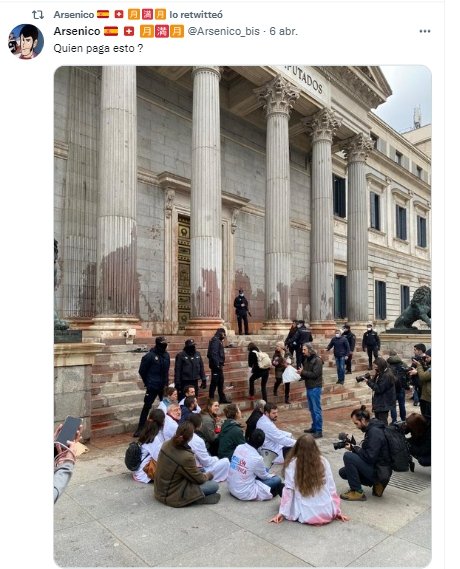Click the red 満 emoji in the bold name

point(162,31)
